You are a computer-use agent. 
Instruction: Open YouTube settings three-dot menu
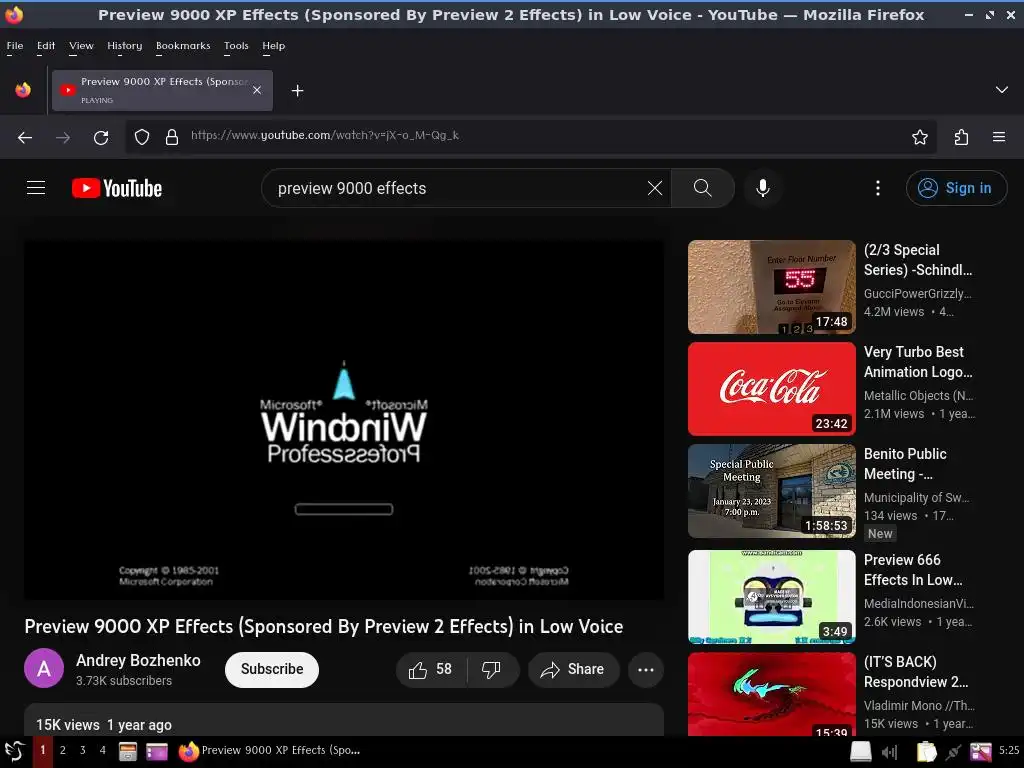[x=878, y=188]
